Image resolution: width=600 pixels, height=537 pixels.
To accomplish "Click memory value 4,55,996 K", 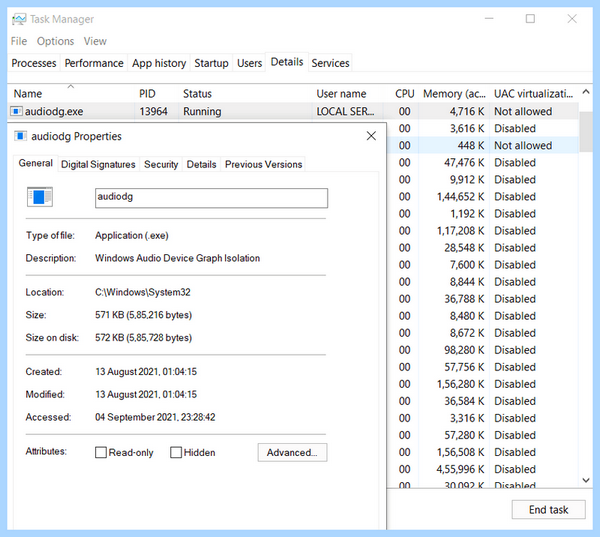I will pyautogui.click(x=460, y=469).
